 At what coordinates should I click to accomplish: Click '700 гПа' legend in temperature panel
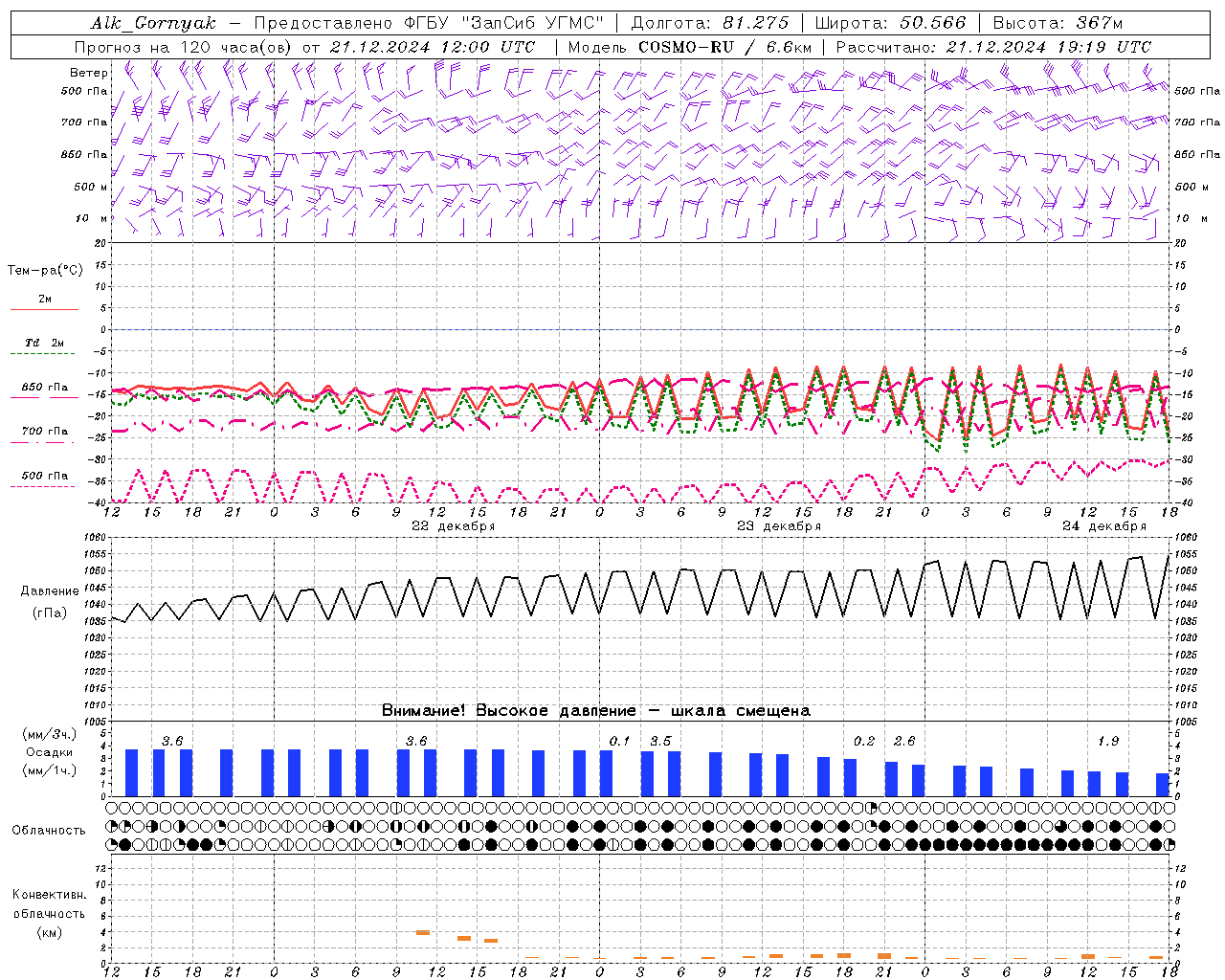[x=45, y=432]
